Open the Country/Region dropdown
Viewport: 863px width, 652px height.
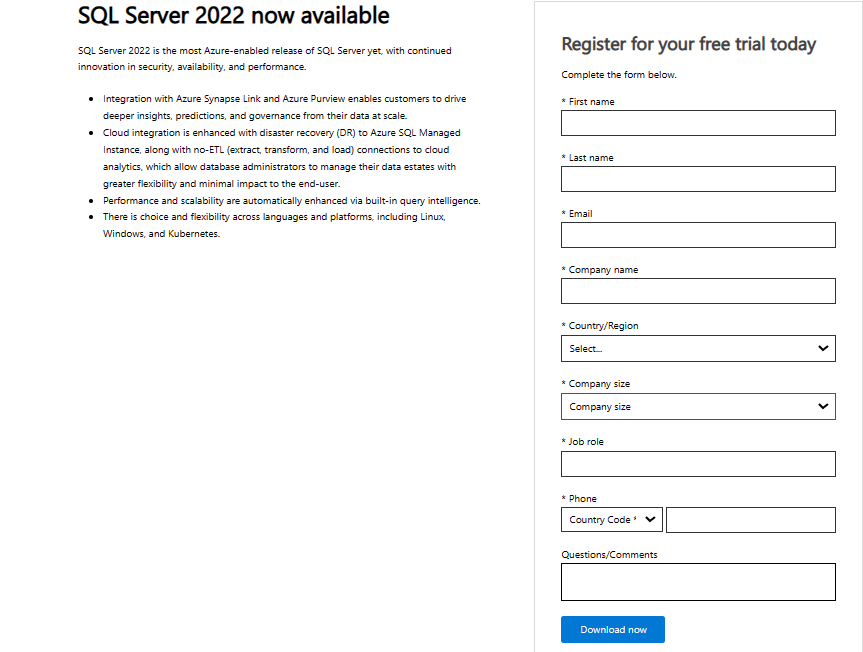click(698, 348)
